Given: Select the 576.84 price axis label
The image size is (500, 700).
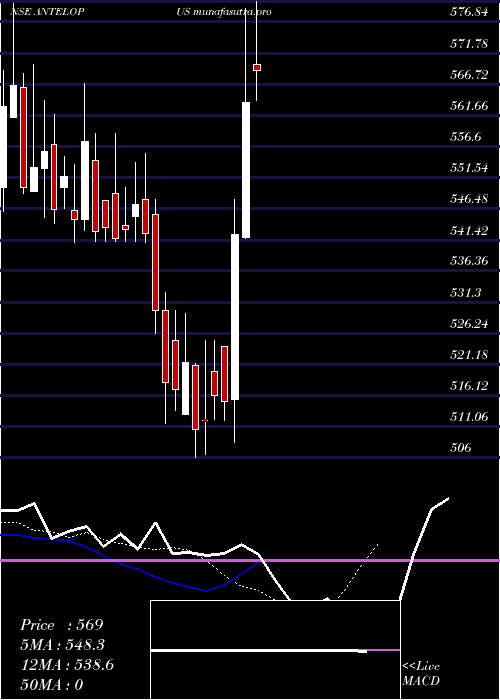Looking at the screenshot, I should coord(469,12).
